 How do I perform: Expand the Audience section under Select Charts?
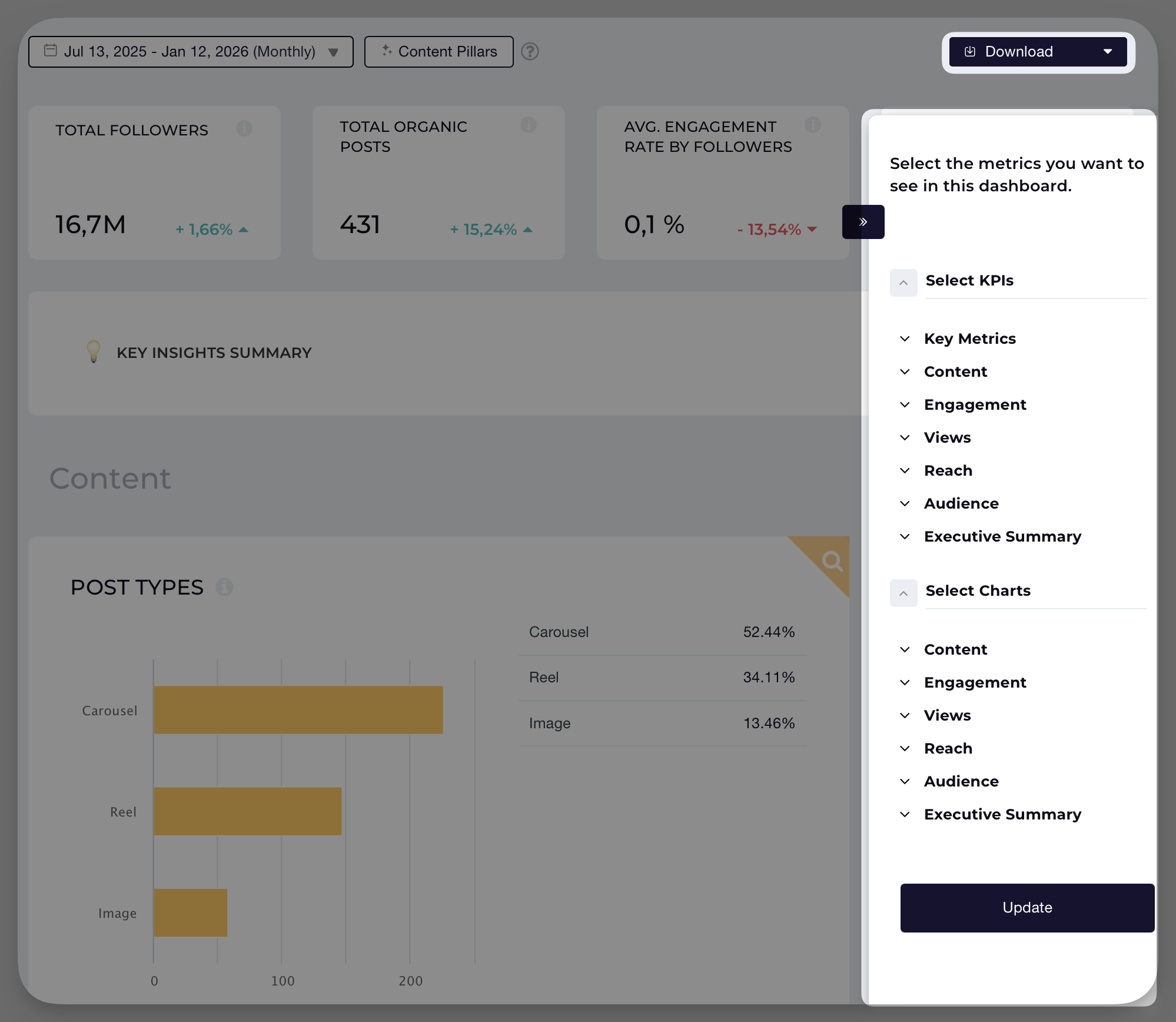tap(905, 781)
